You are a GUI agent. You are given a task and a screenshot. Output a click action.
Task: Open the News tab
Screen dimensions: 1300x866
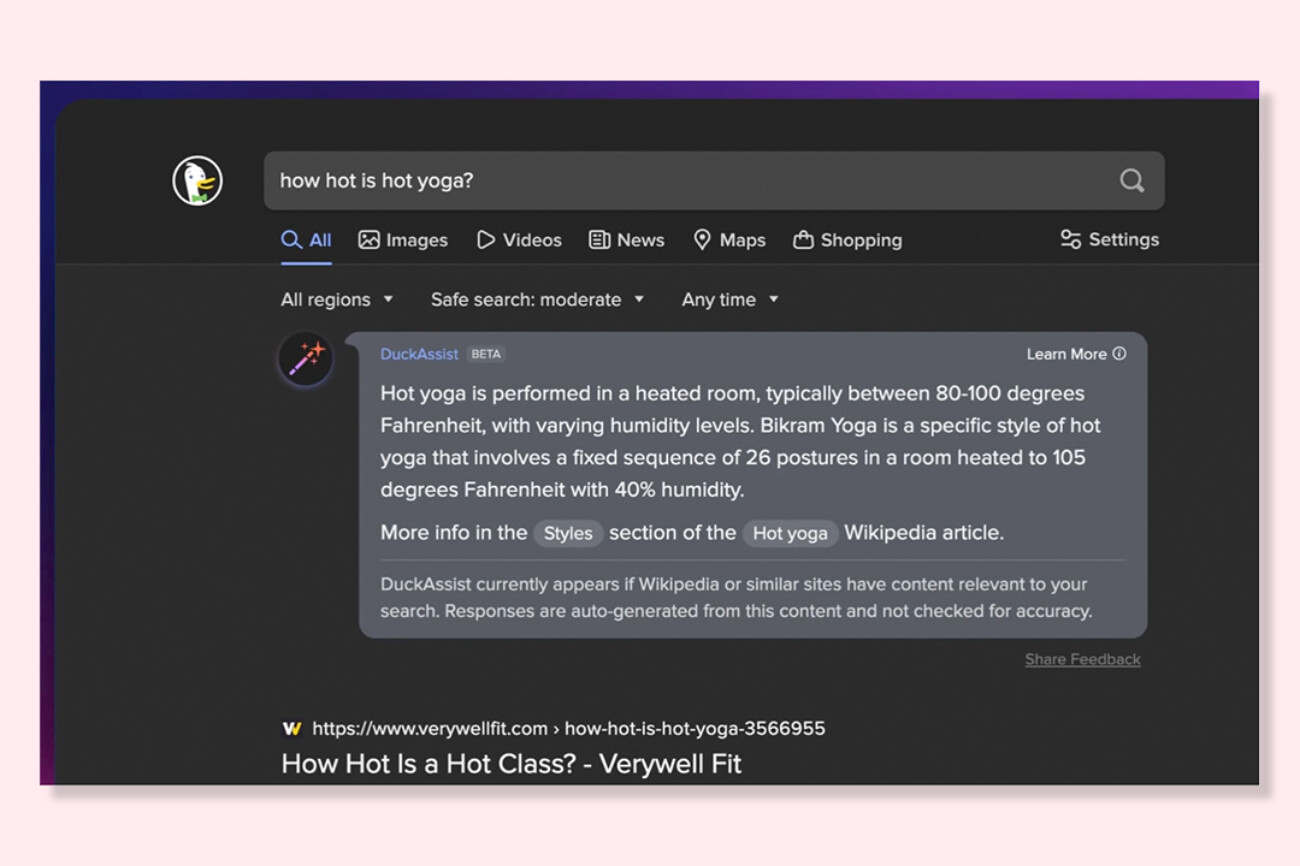(627, 240)
